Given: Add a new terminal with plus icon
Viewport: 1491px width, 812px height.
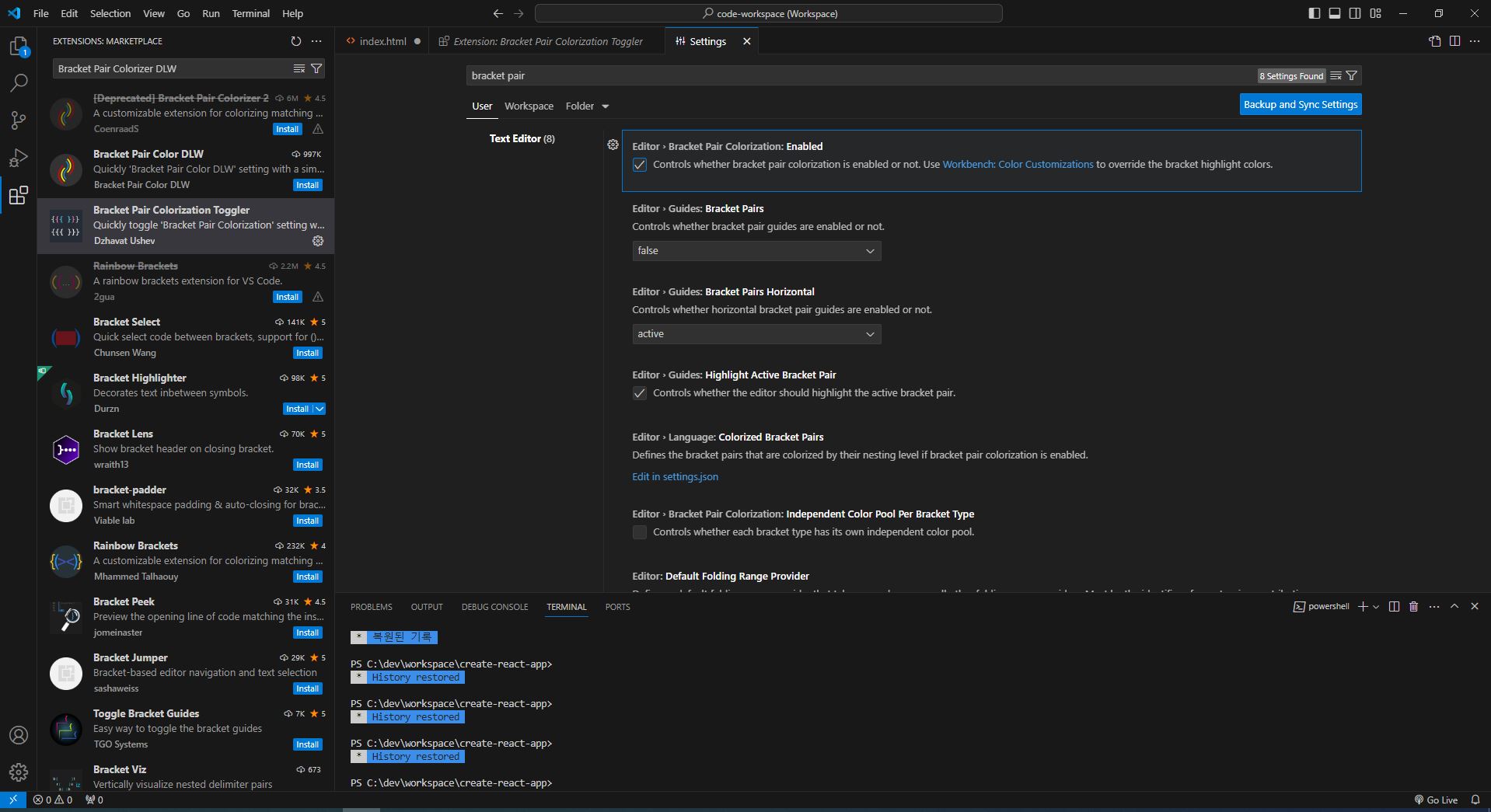Looking at the screenshot, I should [x=1362, y=606].
